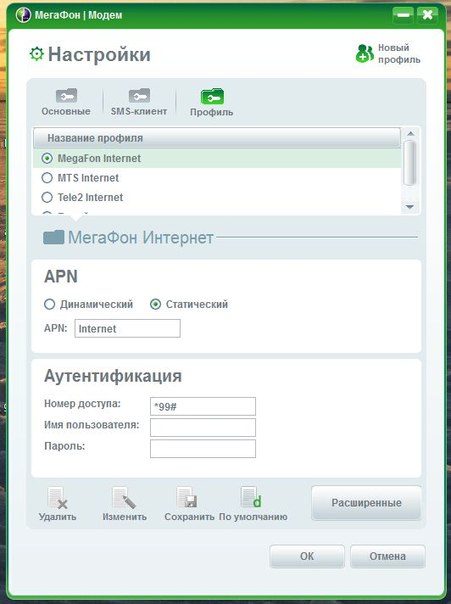The image size is (451, 604).
Task: Click the Пароль input field
Action: tap(203, 449)
